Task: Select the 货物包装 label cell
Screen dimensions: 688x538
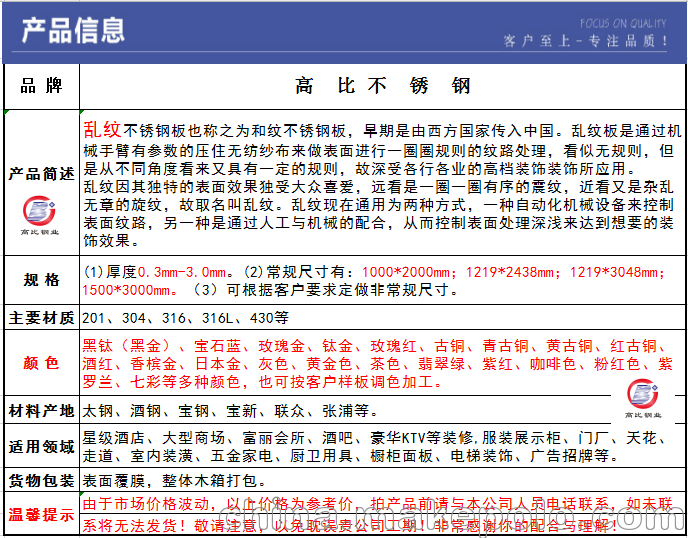Action: coord(42,481)
